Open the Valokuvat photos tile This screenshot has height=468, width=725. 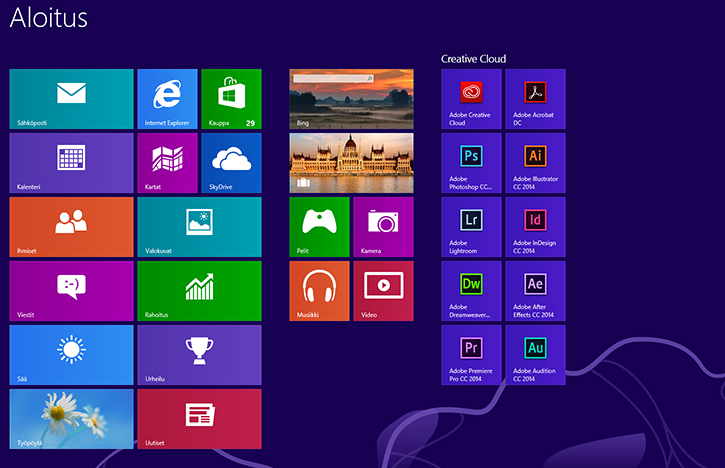(199, 227)
